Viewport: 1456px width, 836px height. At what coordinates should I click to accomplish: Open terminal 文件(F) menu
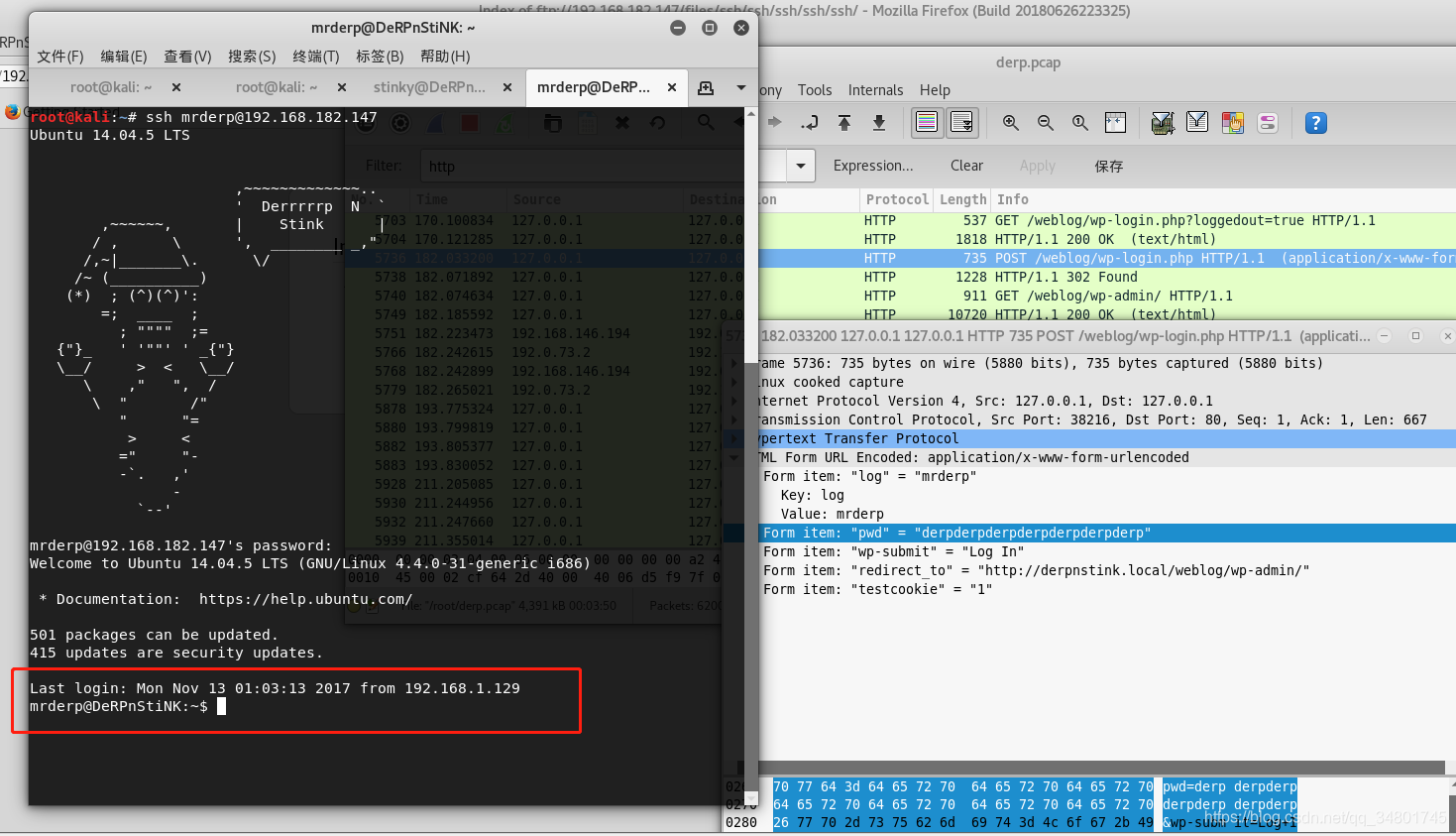(60, 57)
